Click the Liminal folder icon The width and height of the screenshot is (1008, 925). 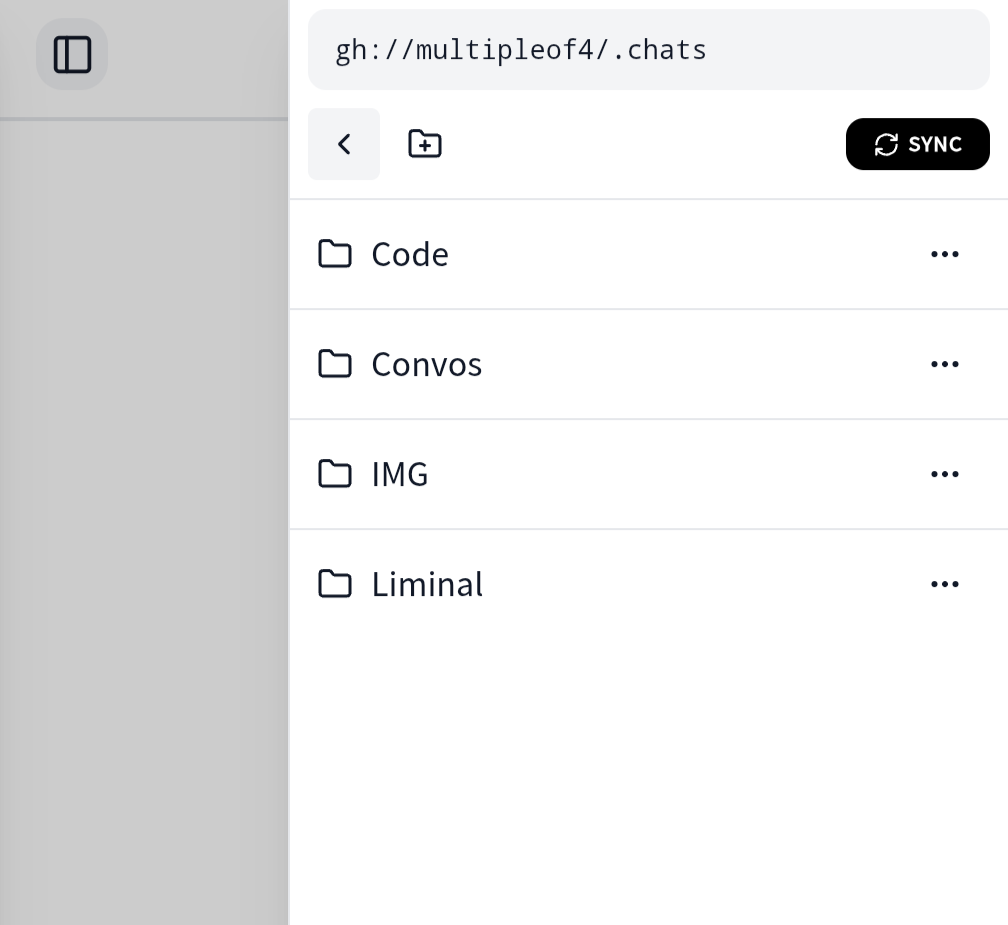tap(335, 584)
